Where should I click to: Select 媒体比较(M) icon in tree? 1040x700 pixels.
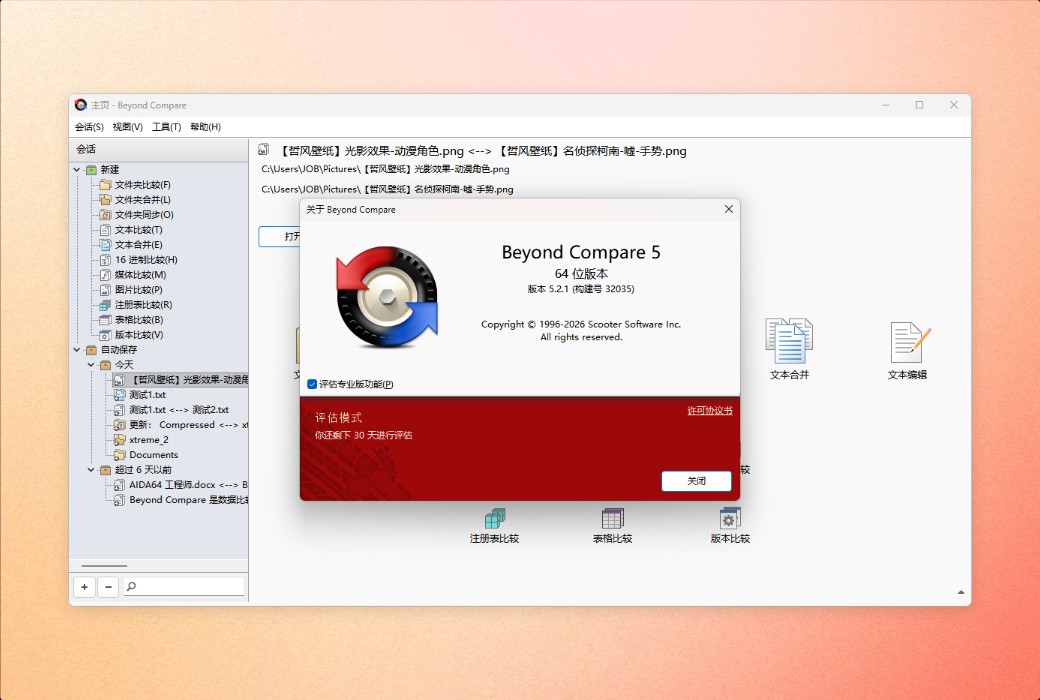(x=105, y=275)
